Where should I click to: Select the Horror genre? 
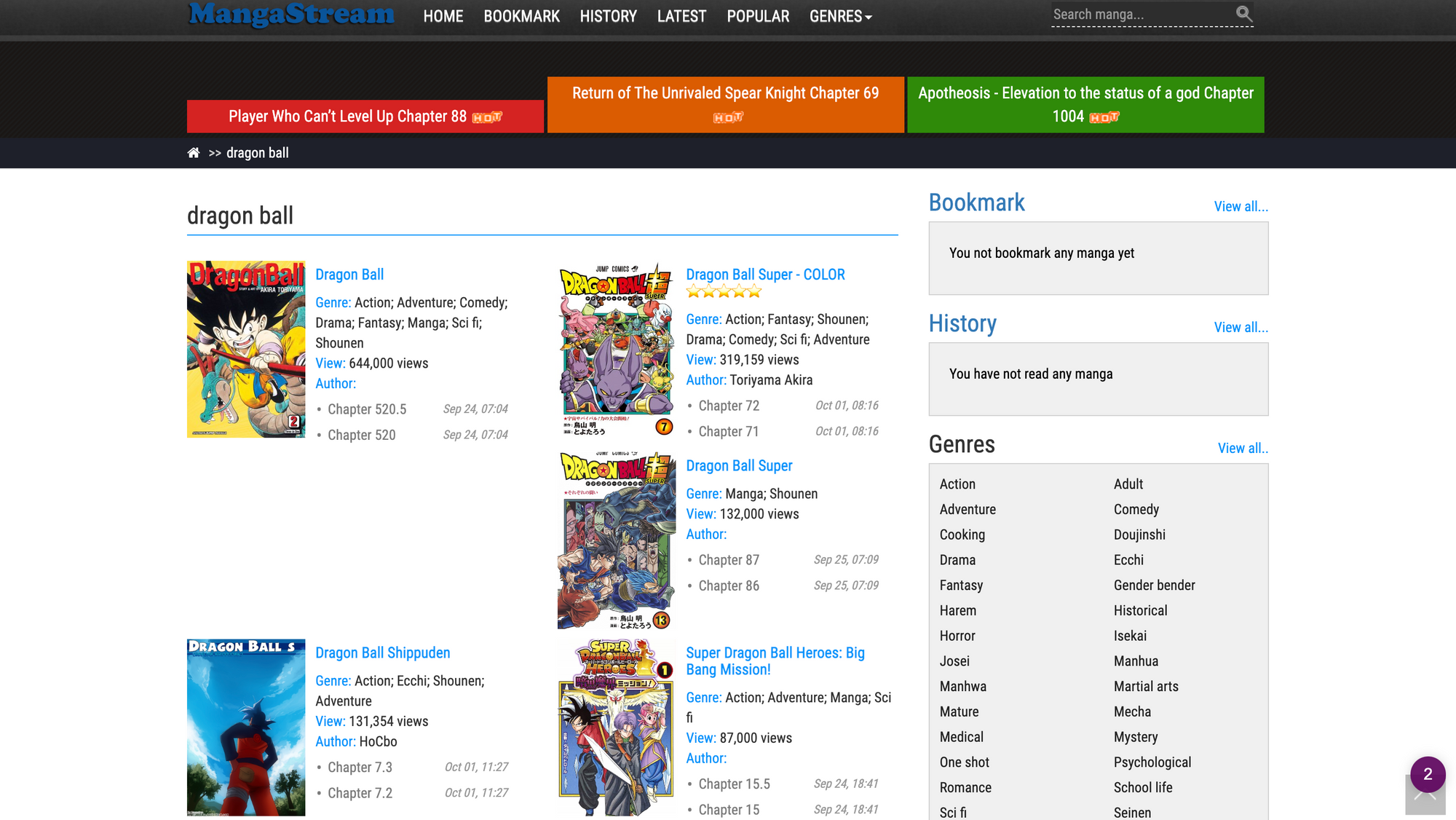957,636
